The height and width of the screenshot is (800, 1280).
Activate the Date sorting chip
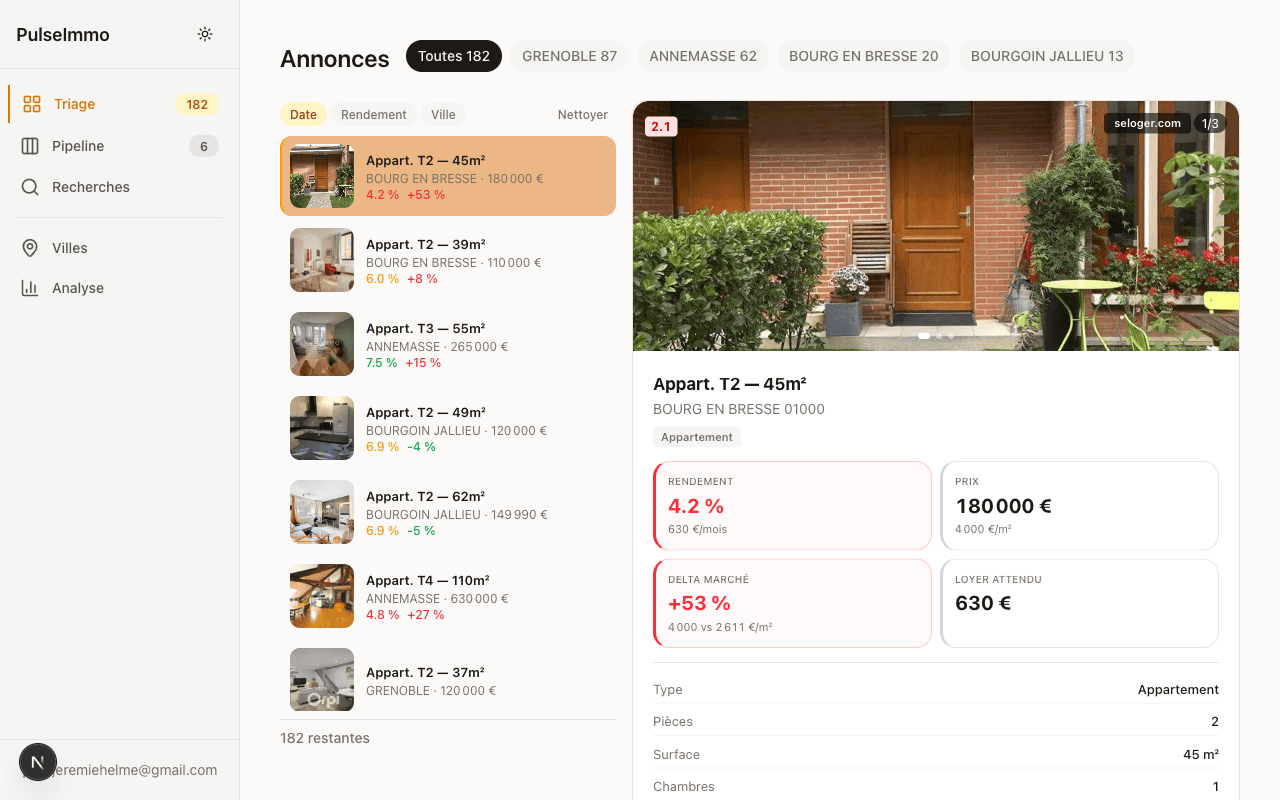click(303, 114)
